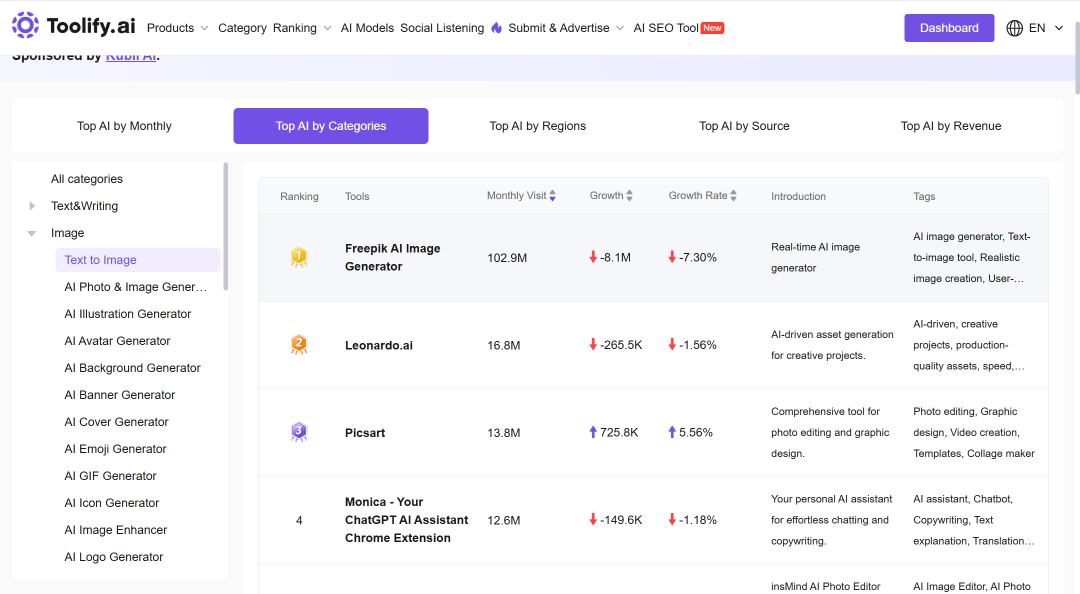The width and height of the screenshot is (1080, 594).
Task: Select AI Image Enhancer category
Action: (x=116, y=530)
